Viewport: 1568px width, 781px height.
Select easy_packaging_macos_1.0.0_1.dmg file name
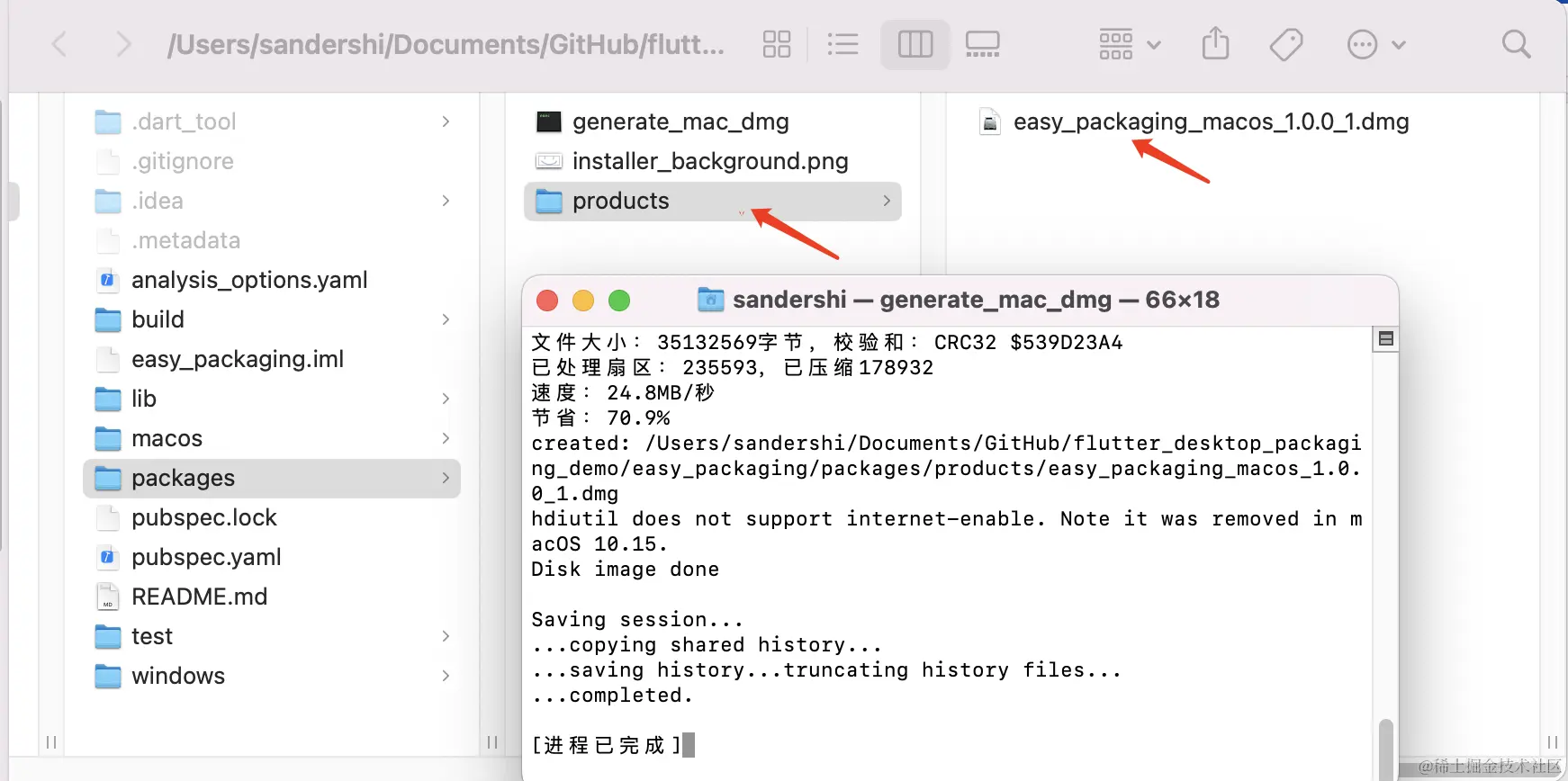pos(1212,121)
